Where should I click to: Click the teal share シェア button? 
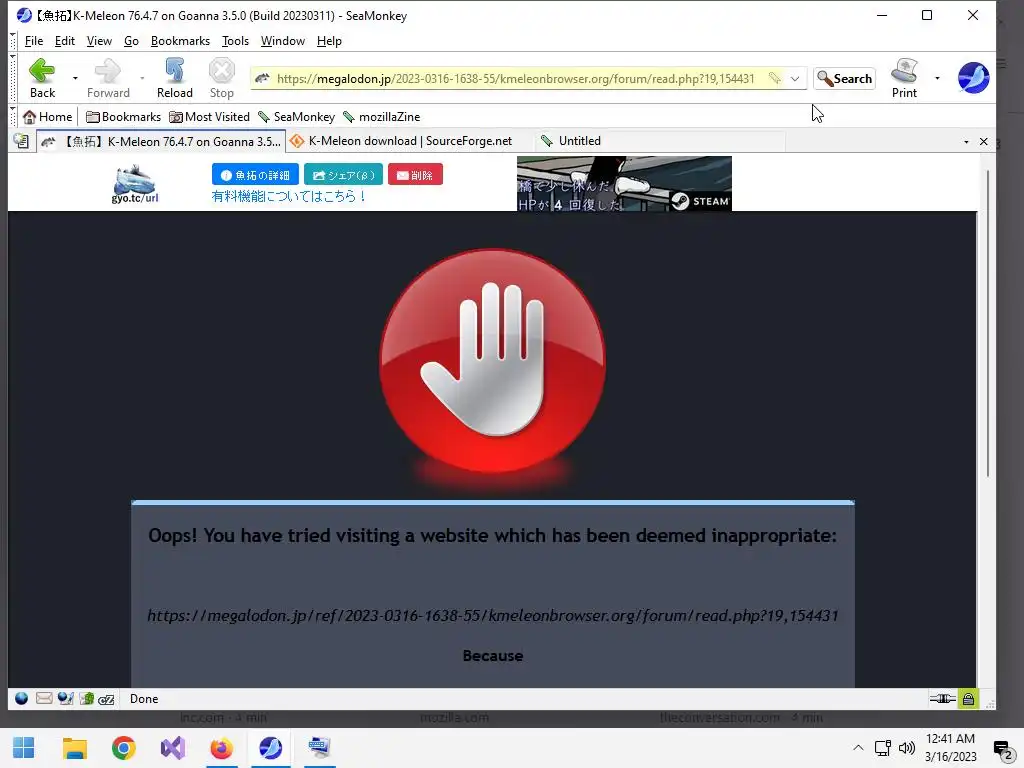pyautogui.click(x=344, y=175)
